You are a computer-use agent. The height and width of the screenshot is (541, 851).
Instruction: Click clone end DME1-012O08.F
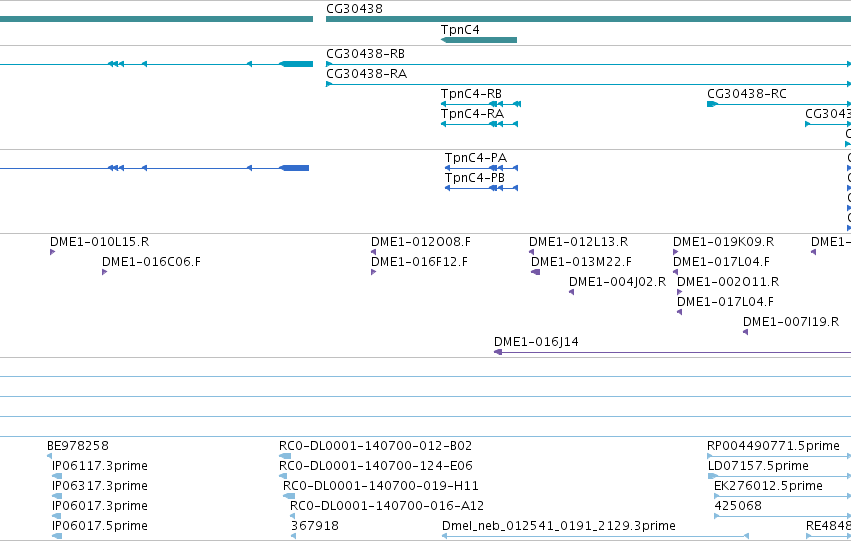421,242
